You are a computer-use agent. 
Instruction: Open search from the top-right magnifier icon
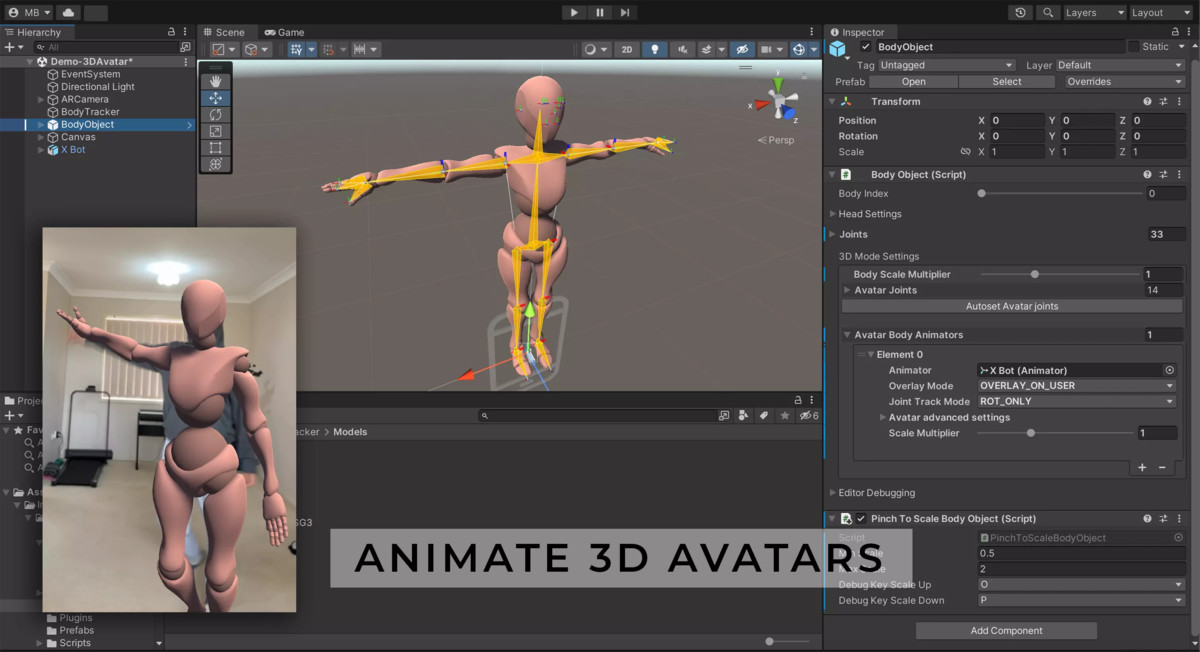1047,13
